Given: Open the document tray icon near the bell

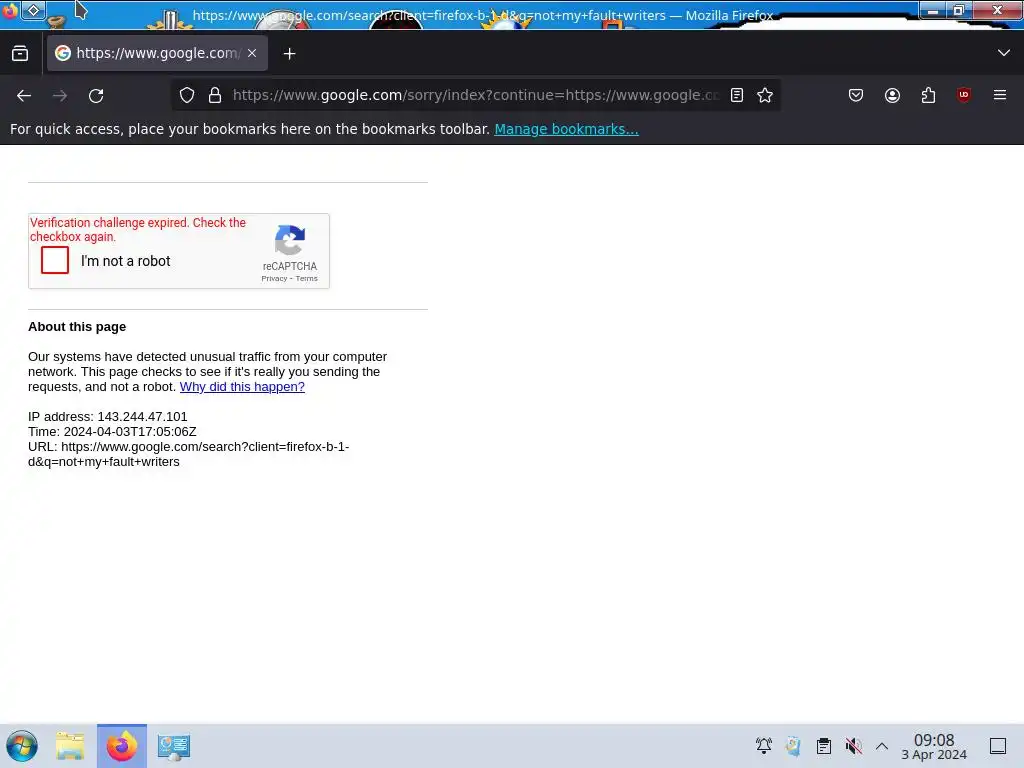Looking at the screenshot, I should (793, 746).
